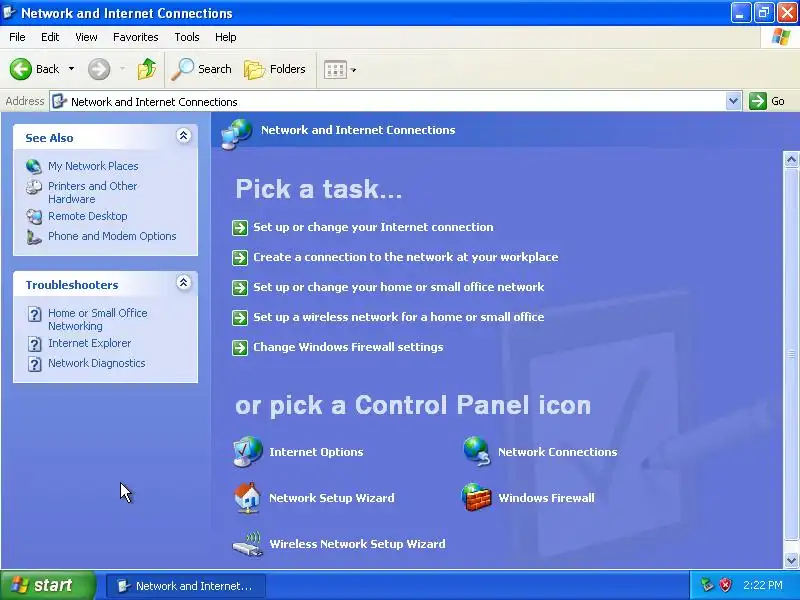Click the Safely Remove Hardware tray icon
The height and width of the screenshot is (600, 800).
pyautogui.click(x=707, y=585)
